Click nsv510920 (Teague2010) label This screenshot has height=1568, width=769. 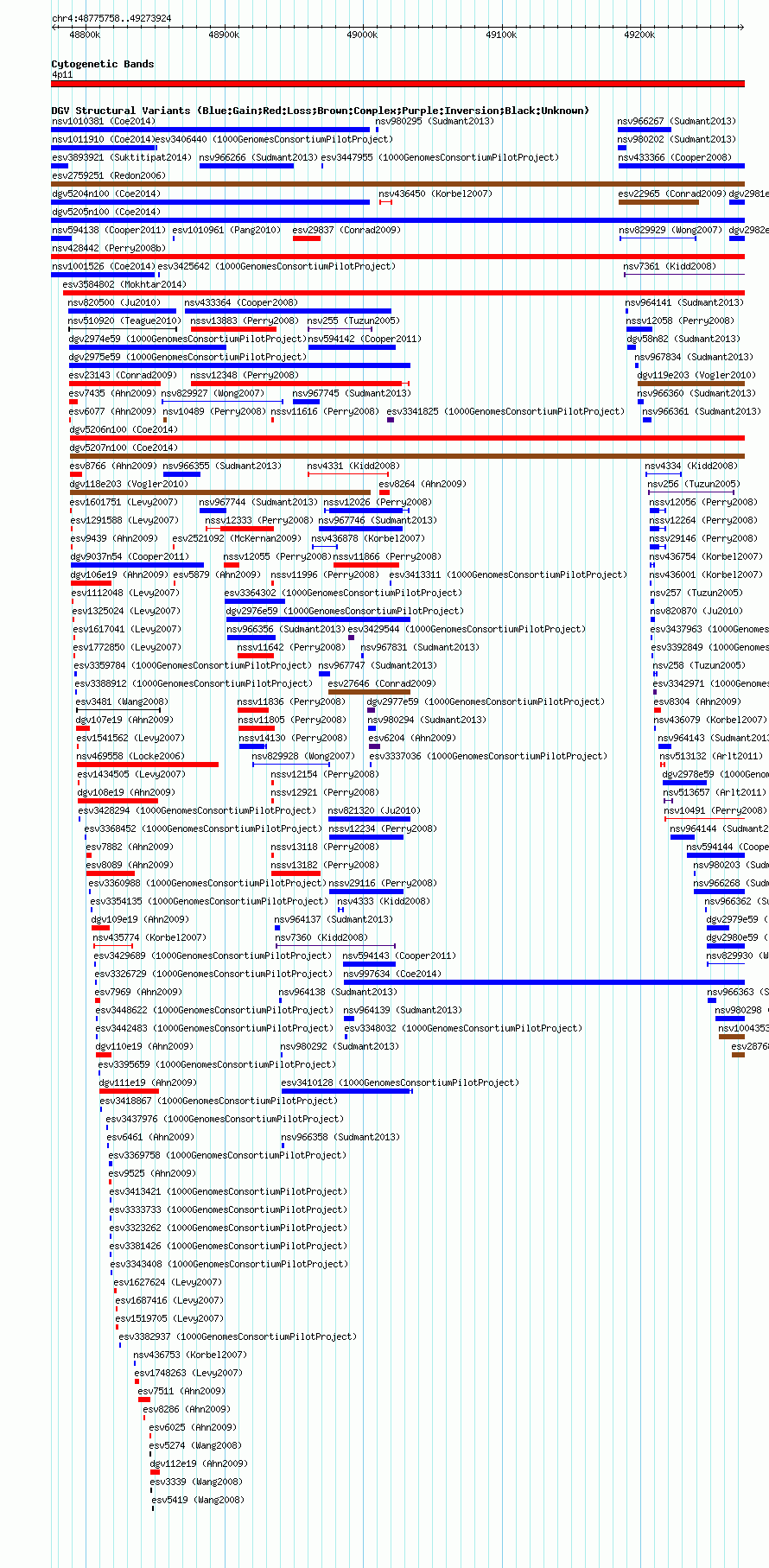point(125,321)
